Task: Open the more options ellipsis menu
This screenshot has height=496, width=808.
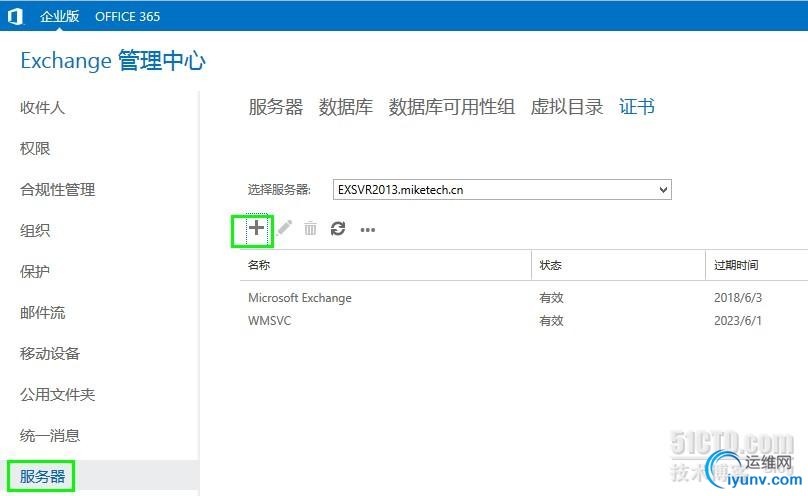Action: tap(367, 230)
